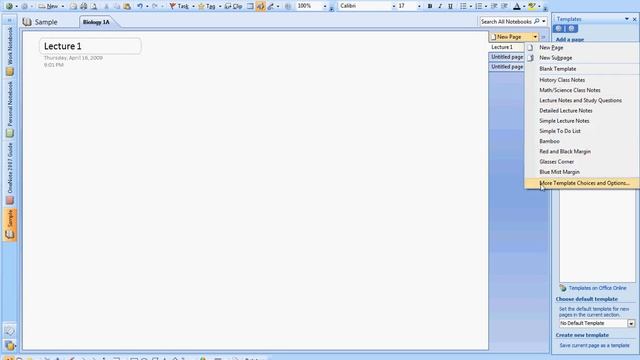Screen dimensions: 640x360
Task: Open the Highlight color dropdown arrow
Action: click(539, 6)
